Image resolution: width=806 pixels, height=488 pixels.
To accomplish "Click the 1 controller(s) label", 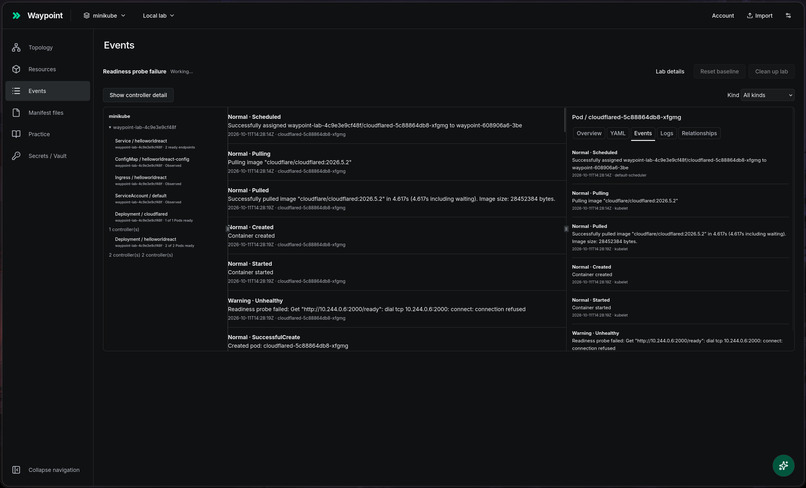I will (124, 229).
